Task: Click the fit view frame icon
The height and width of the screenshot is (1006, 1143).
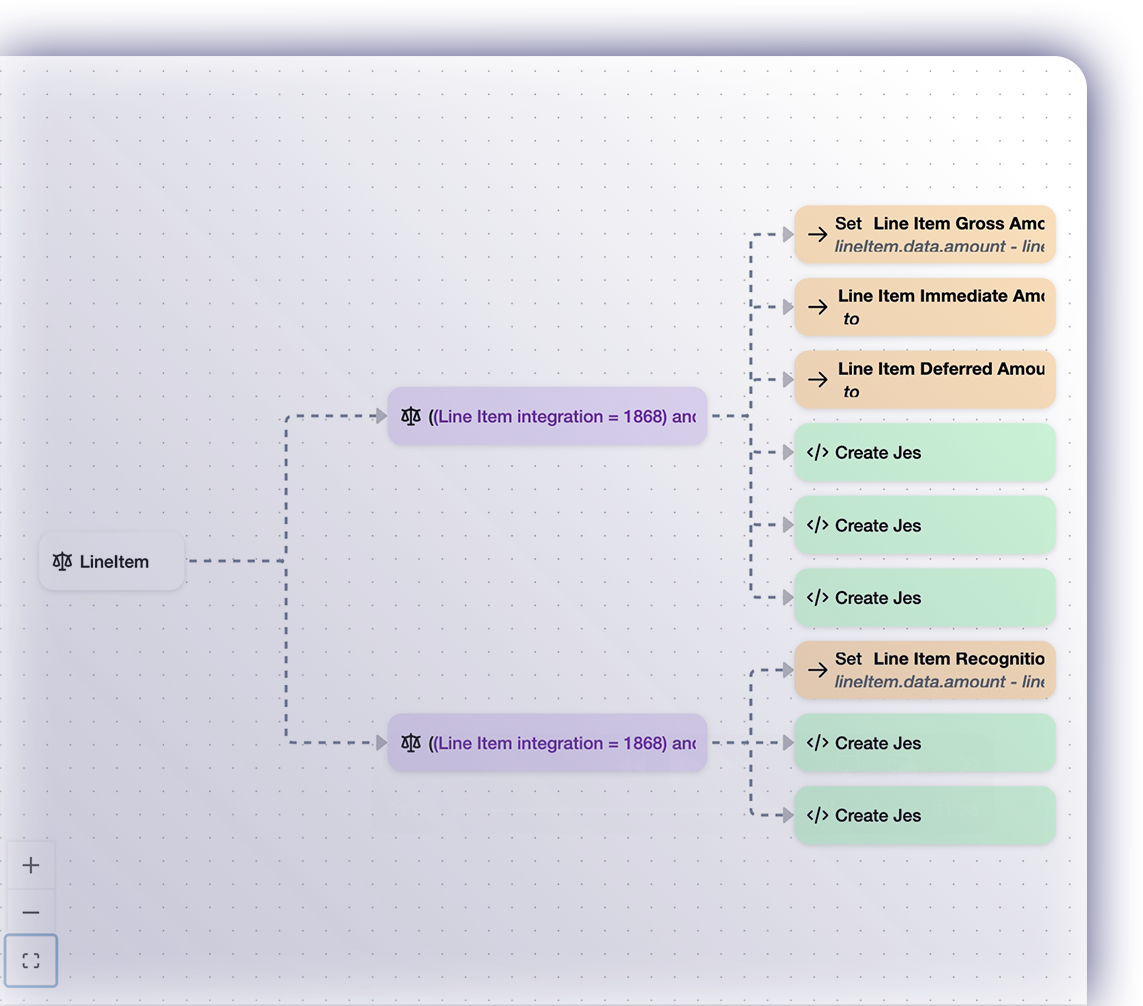Action: 31,961
